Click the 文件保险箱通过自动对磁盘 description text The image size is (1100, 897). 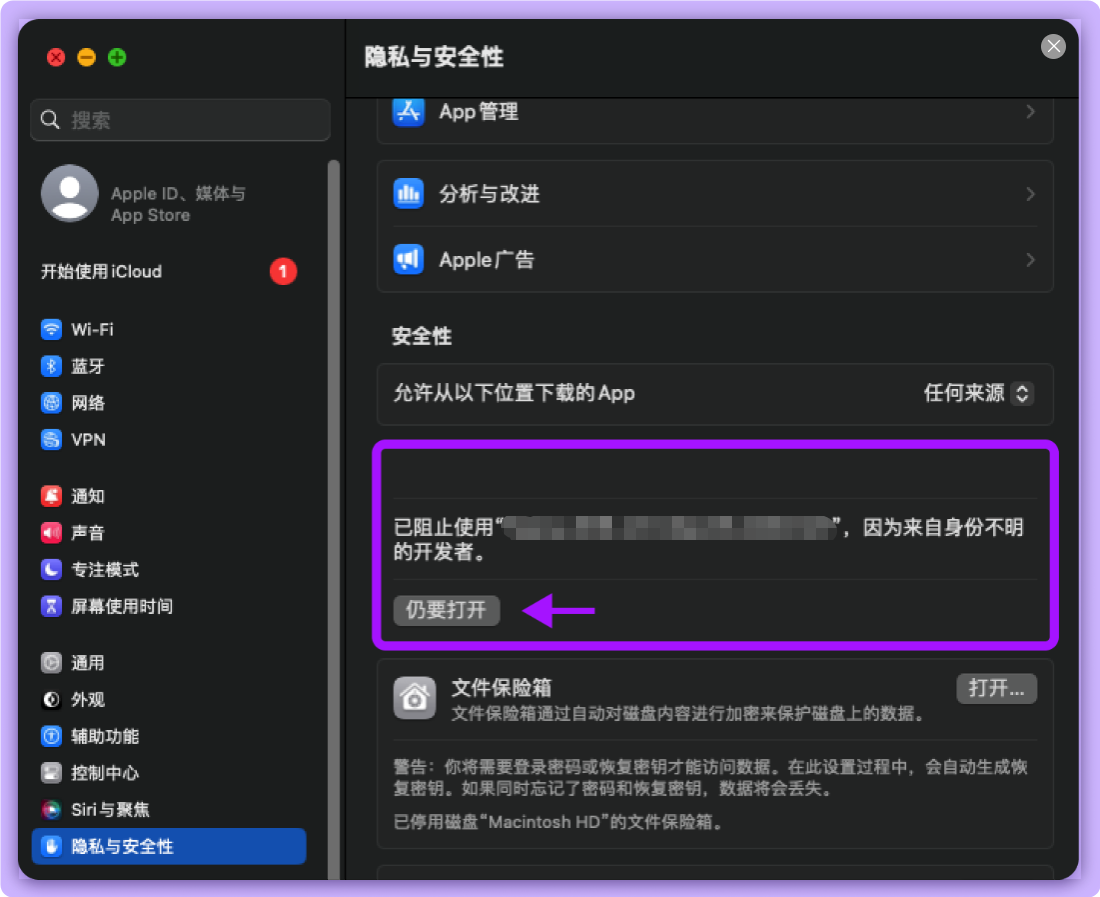point(688,714)
